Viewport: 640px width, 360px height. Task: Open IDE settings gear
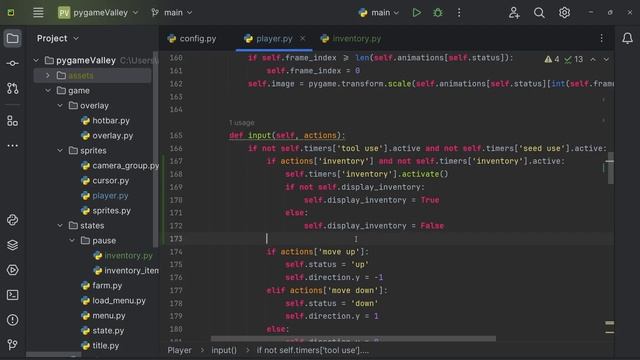(x=564, y=13)
